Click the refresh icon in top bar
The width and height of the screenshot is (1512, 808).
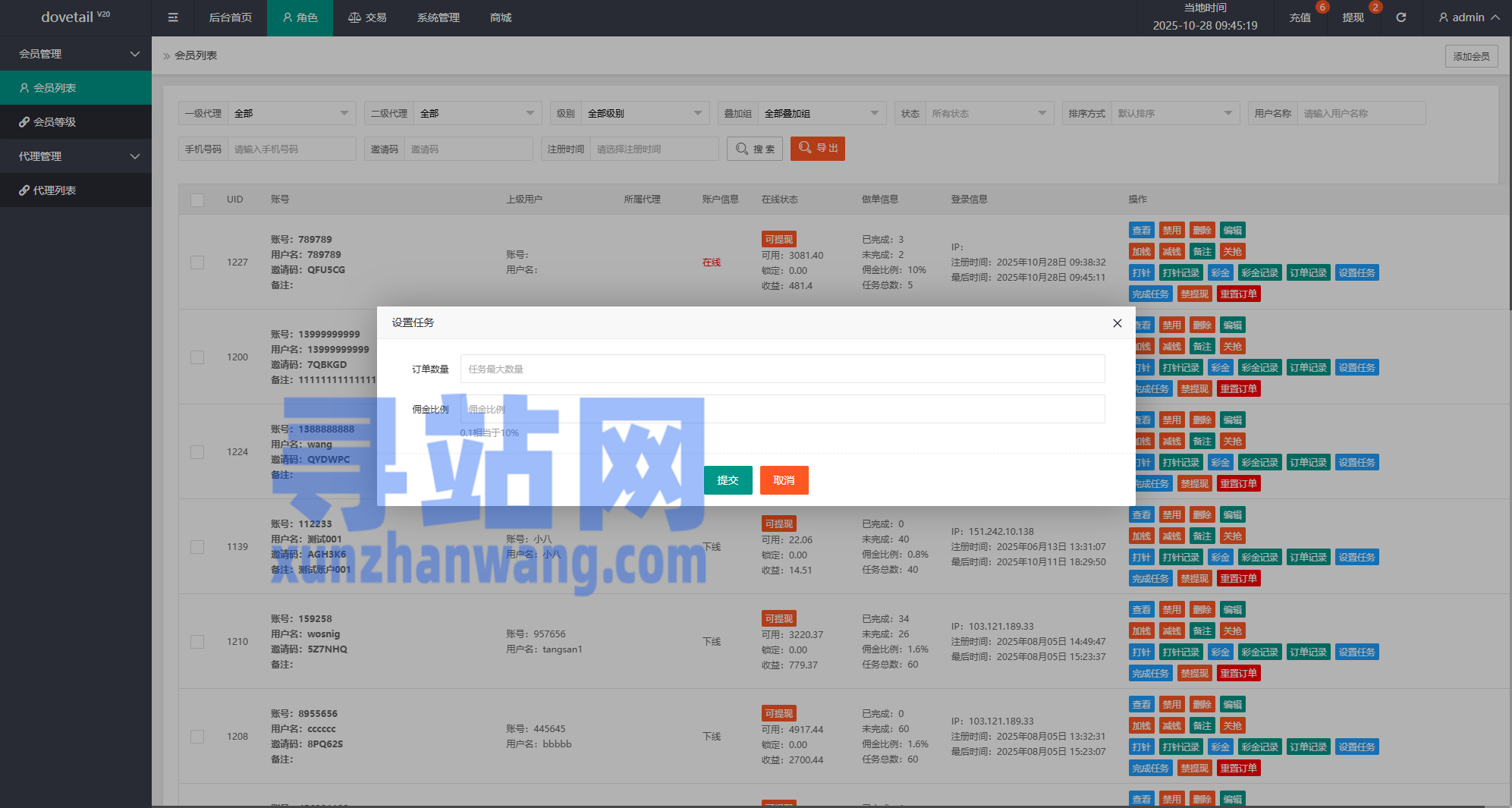(1400, 17)
